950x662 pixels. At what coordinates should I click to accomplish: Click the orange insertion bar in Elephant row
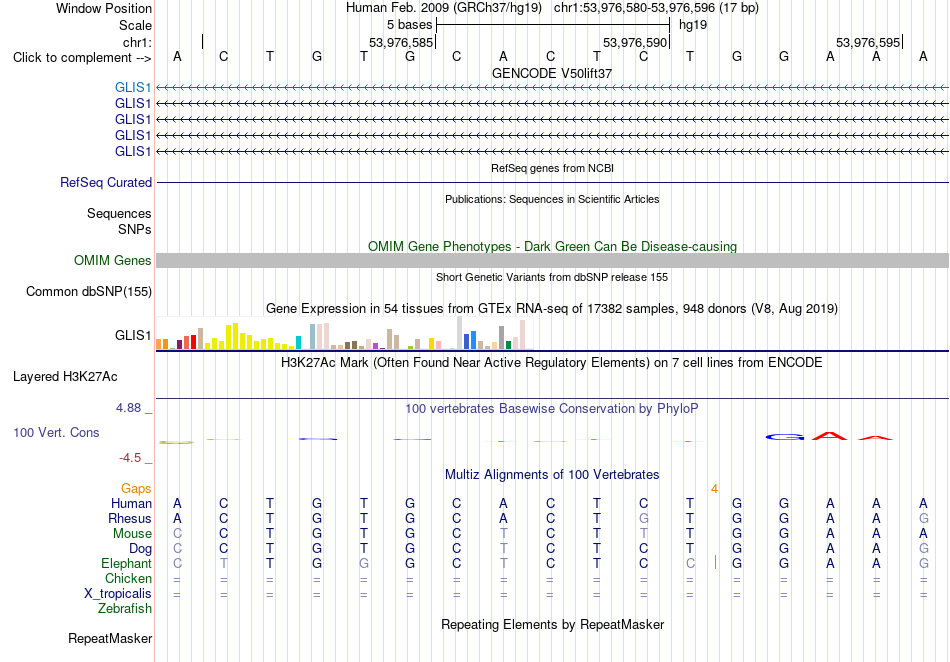pyautogui.click(x=716, y=562)
